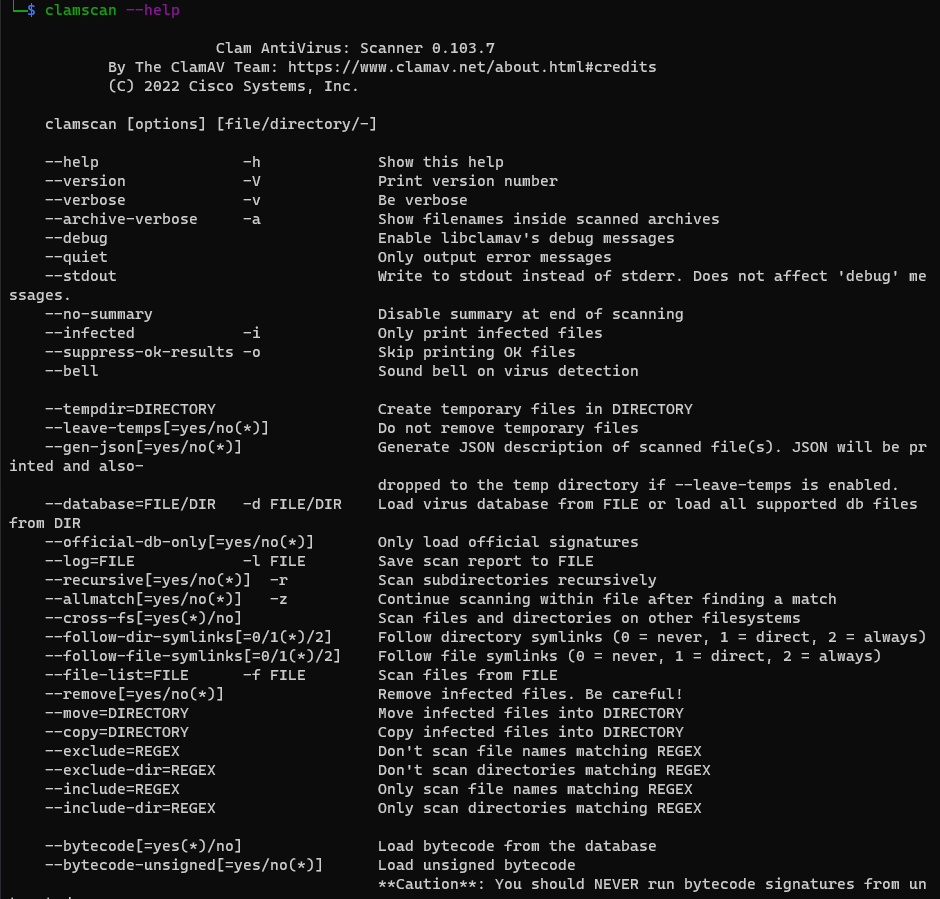940x899 pixels.
Task: Select the --bell option text
Action: (x=72, y=371)
